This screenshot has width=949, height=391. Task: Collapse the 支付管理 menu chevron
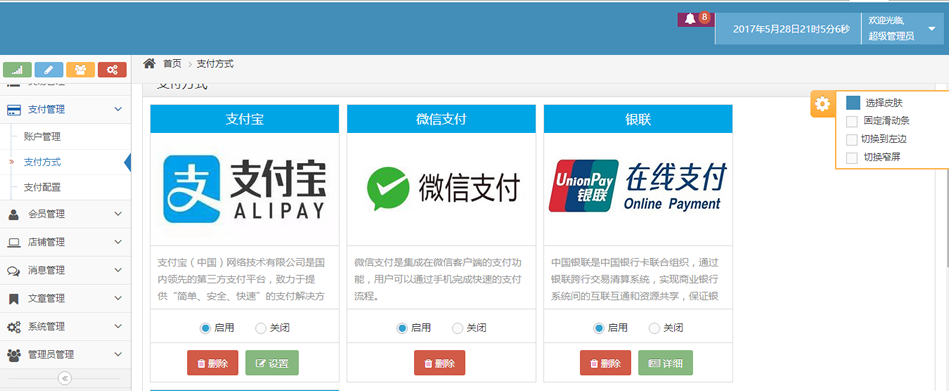(x=118, y=110)
